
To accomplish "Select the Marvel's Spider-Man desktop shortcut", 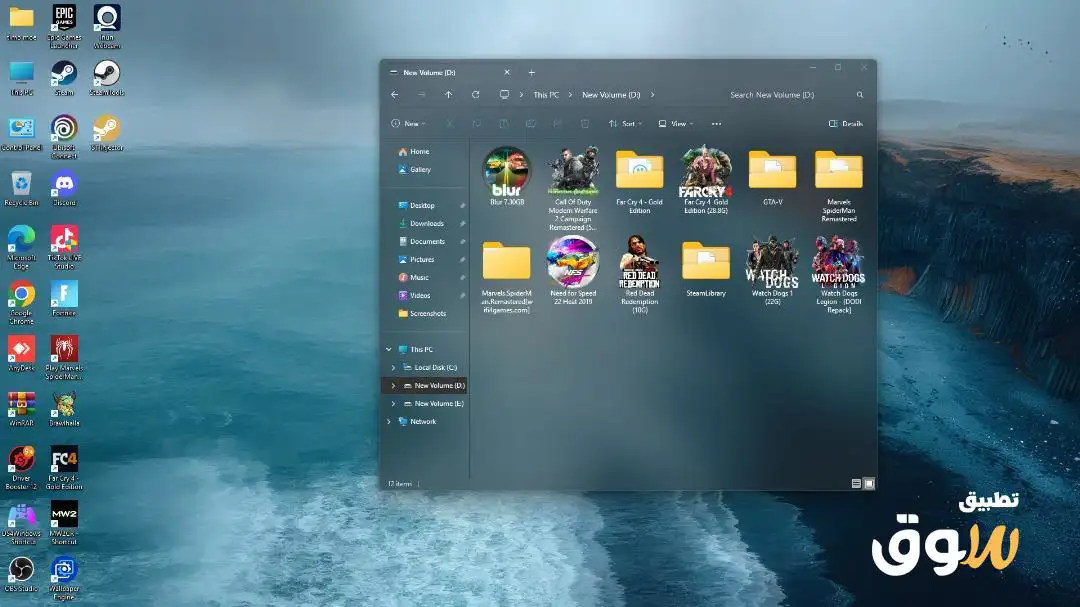I will coord(64,357).
